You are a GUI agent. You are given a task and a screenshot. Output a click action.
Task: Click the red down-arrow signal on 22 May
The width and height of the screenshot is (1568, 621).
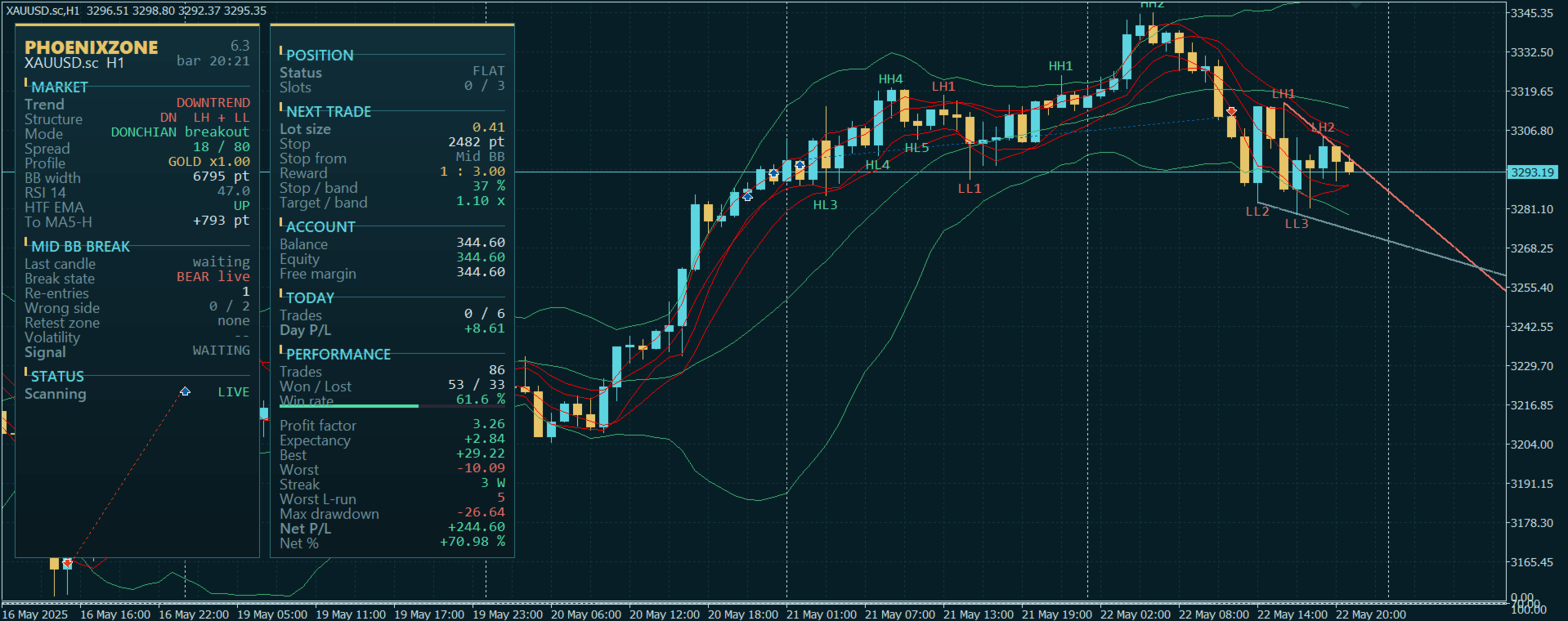(x=1231, y=110)
